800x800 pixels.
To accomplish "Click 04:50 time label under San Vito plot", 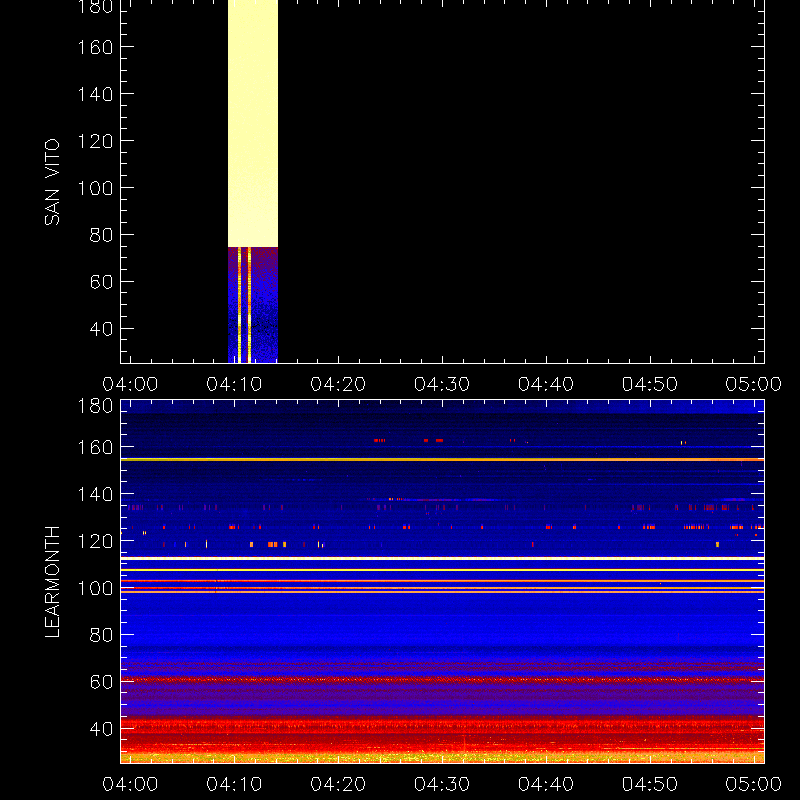I will pos(650,384).
